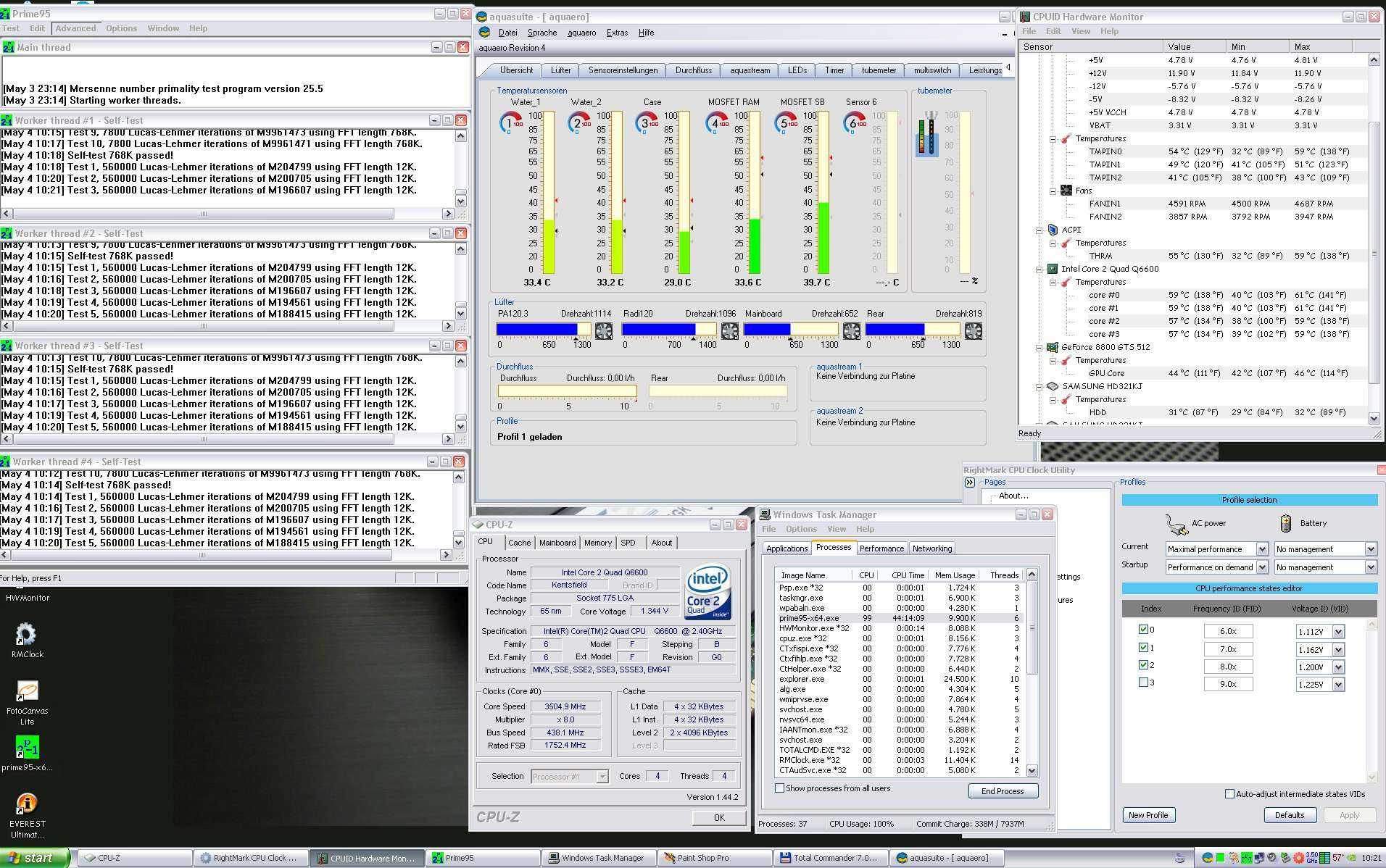Click the tubemeter level icon in aquasuite
This screenshot has width=1386, height=868.
(927, 133)
